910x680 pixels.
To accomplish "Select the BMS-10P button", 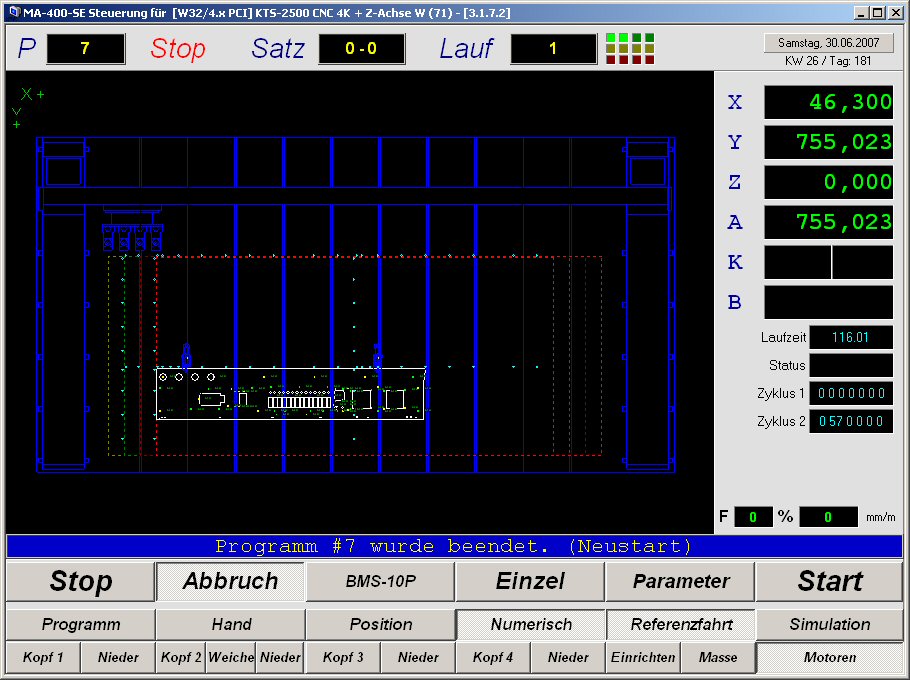I will tap(380, 581).
